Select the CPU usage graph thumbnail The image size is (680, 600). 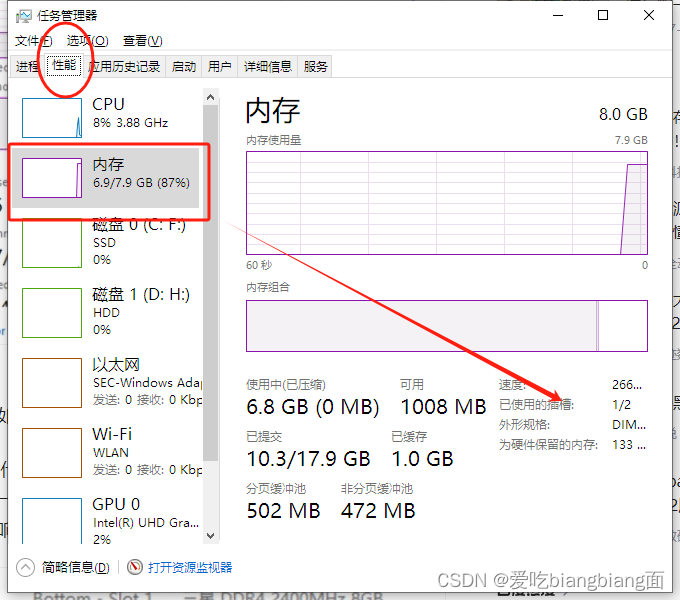[52, 118]
